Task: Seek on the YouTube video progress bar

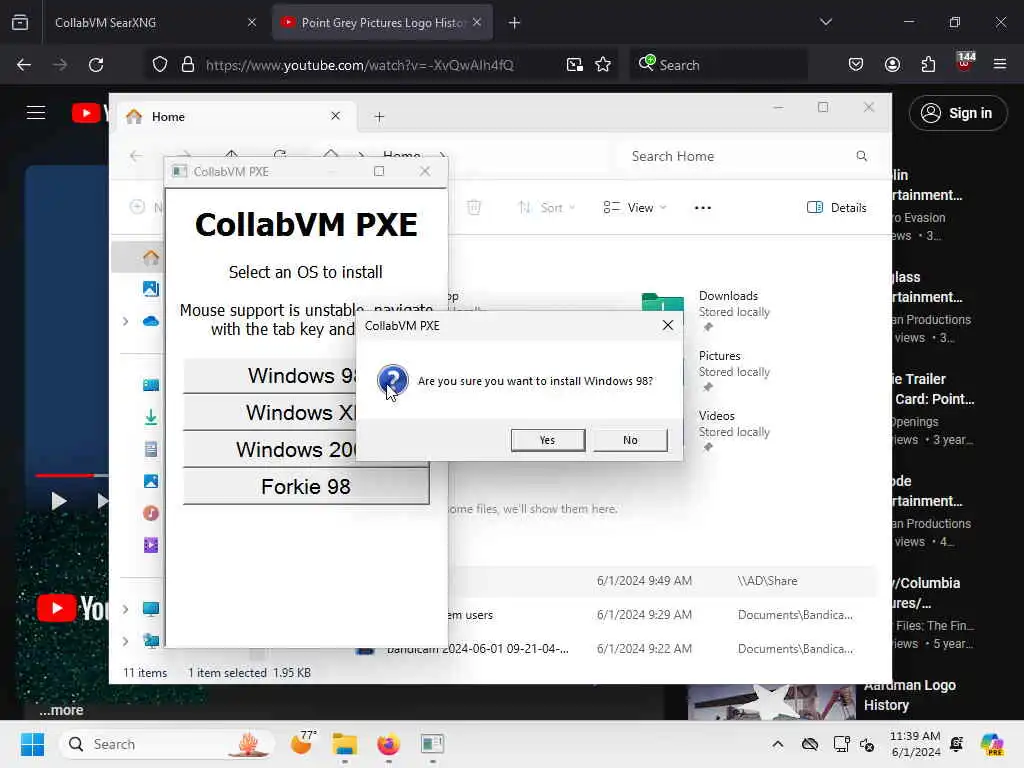Action: pyautogui.click(x=72, y=475)
